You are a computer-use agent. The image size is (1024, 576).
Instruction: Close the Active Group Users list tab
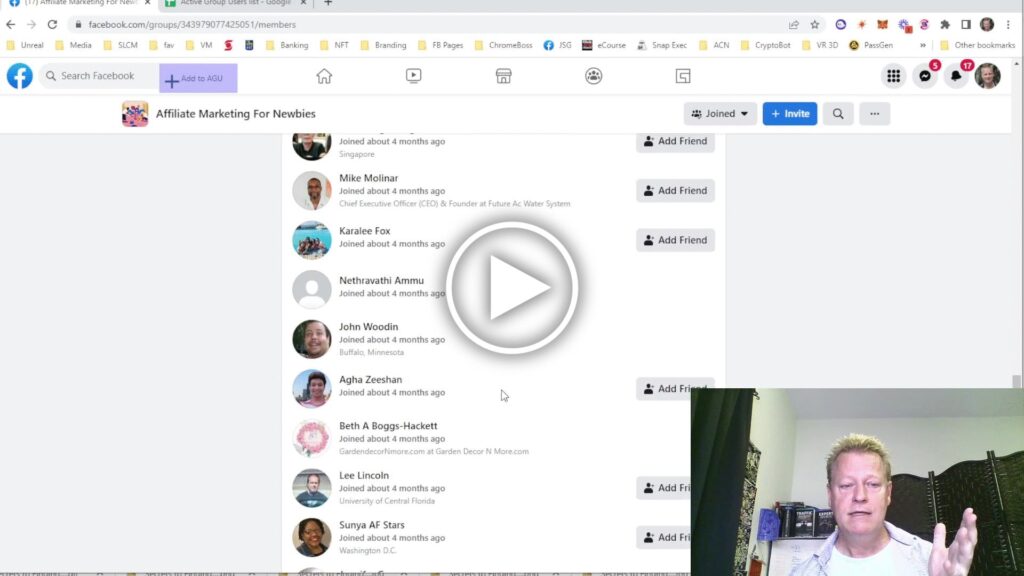click(303, 3)
